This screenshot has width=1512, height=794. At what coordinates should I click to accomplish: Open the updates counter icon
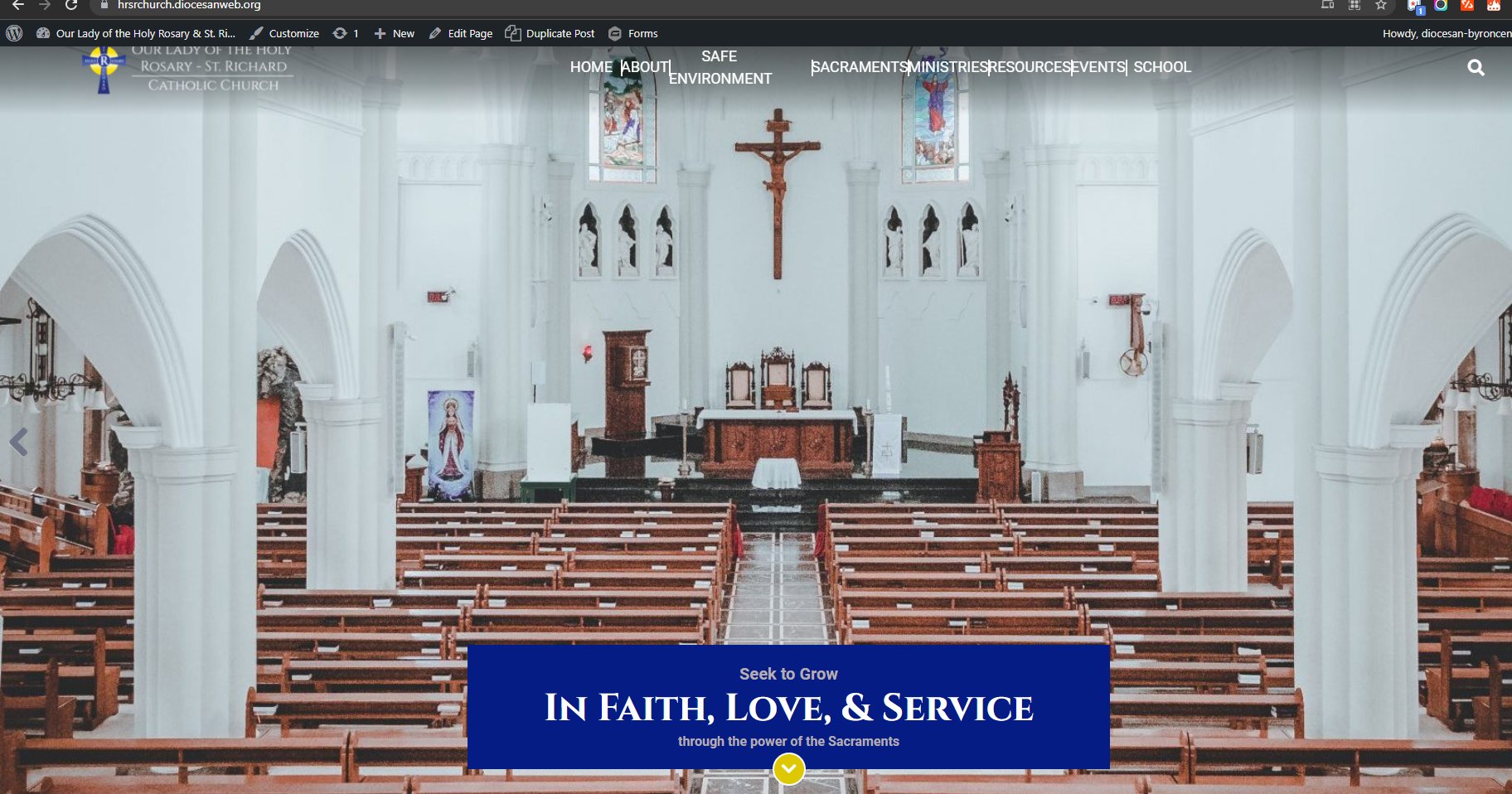click(x=345, y=33)
